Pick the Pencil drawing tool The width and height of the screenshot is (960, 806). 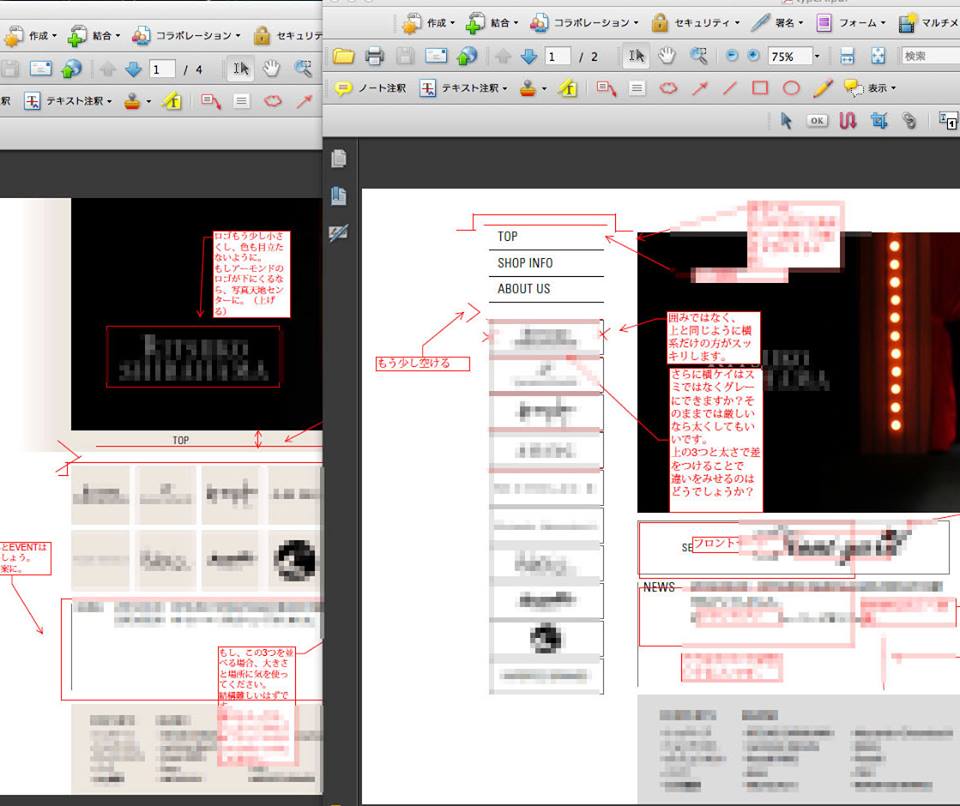822,88
